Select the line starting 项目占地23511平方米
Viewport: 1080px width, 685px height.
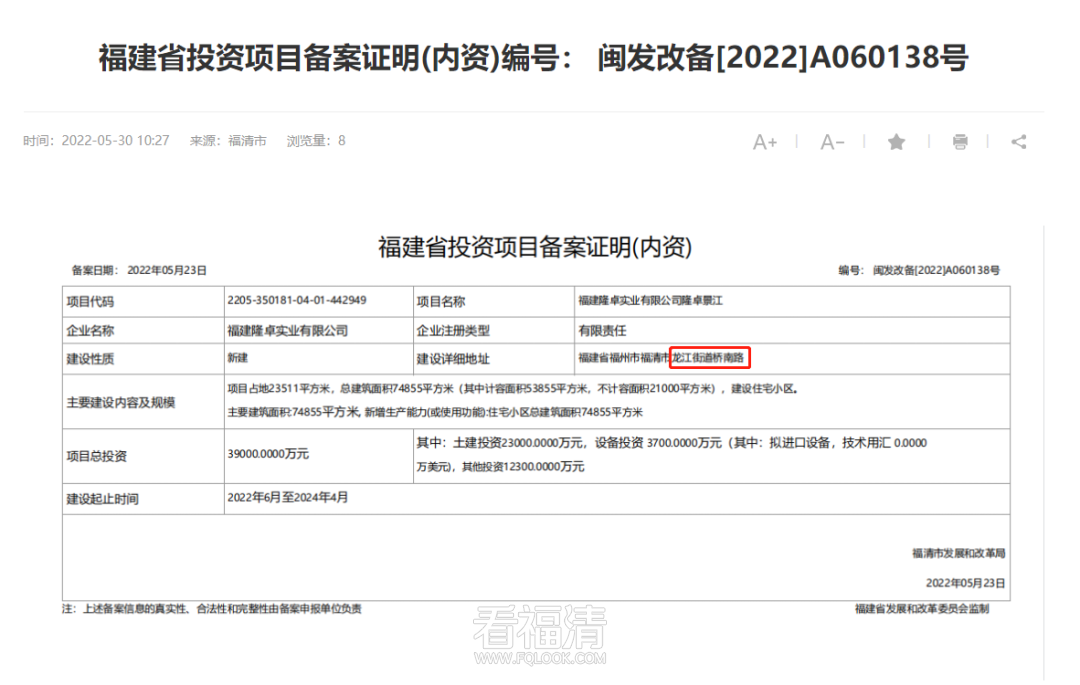click(x=512, y=389)
